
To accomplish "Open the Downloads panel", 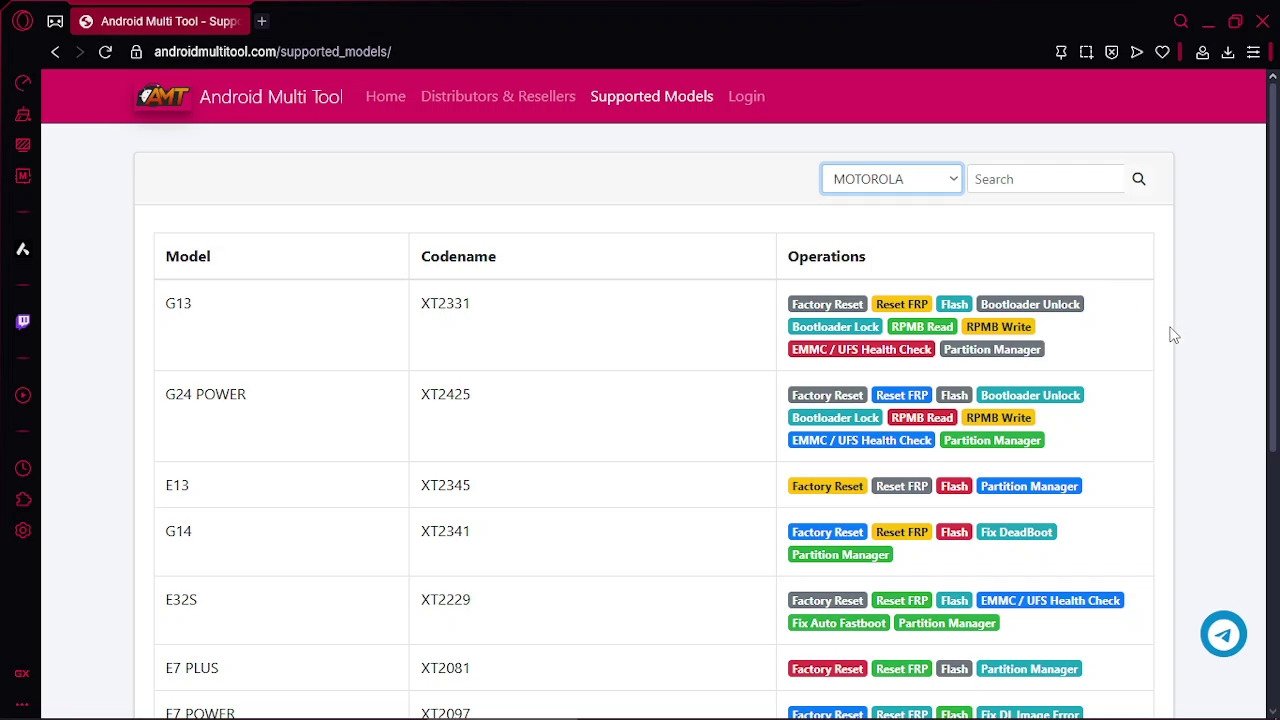I will coord(1228,52).
